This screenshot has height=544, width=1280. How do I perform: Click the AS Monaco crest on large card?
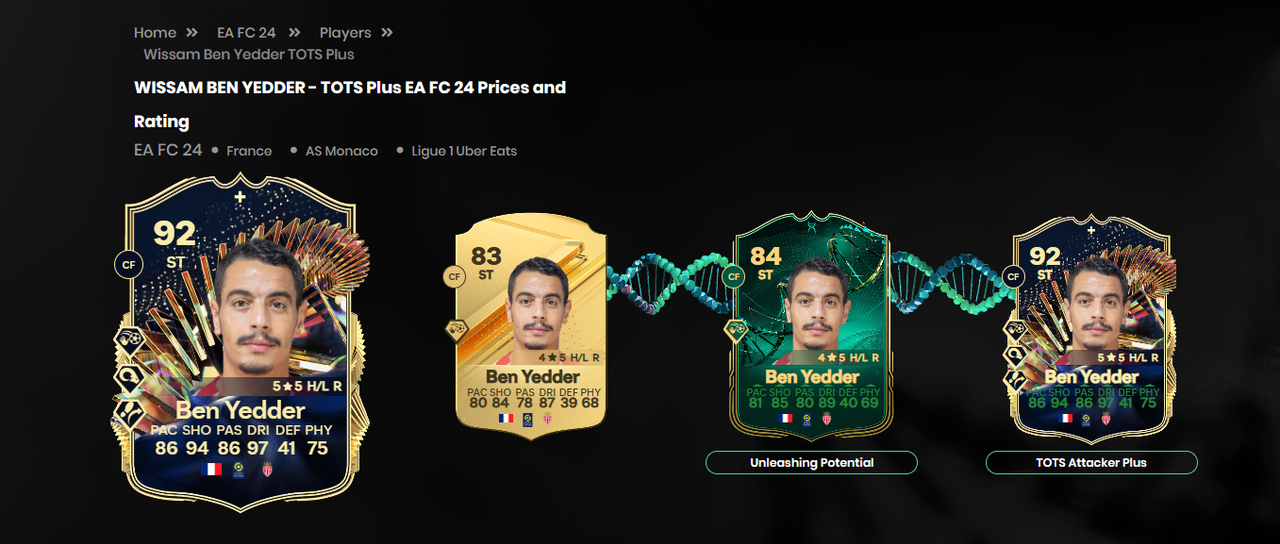(x=266, y=468)
